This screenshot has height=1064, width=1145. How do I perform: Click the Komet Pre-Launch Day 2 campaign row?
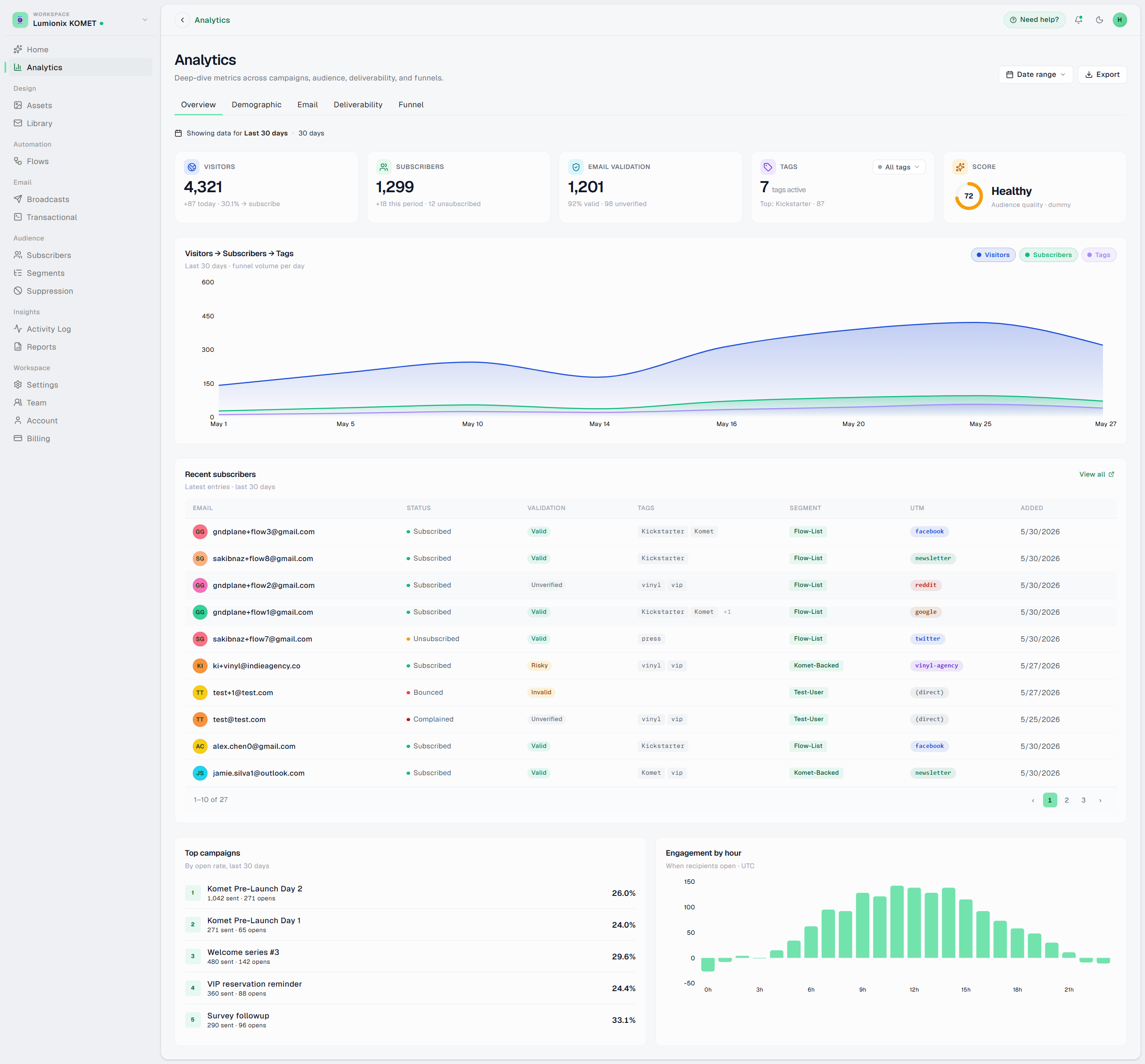(410, 893)
